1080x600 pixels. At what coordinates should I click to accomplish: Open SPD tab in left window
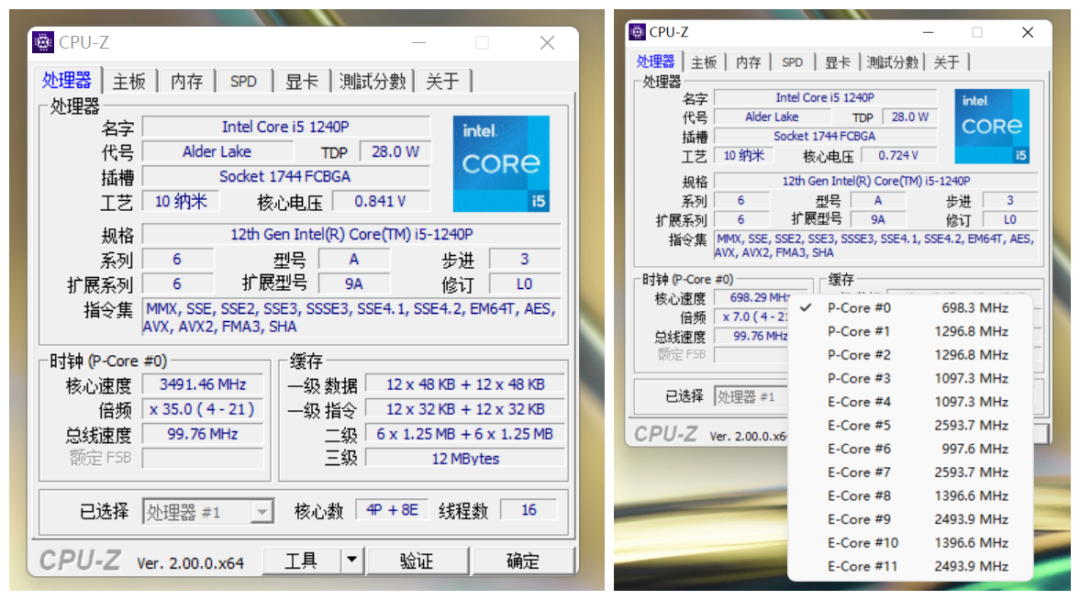click(x=243, y=81)
